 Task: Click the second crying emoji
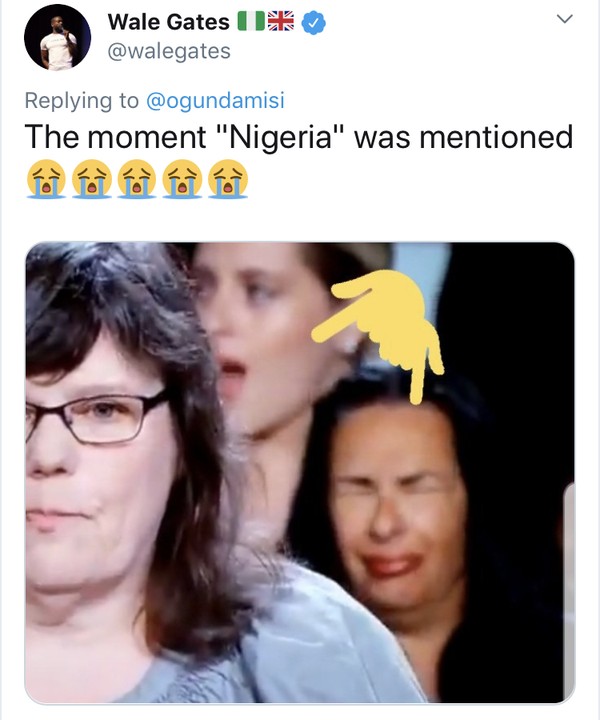click(90, 179)
